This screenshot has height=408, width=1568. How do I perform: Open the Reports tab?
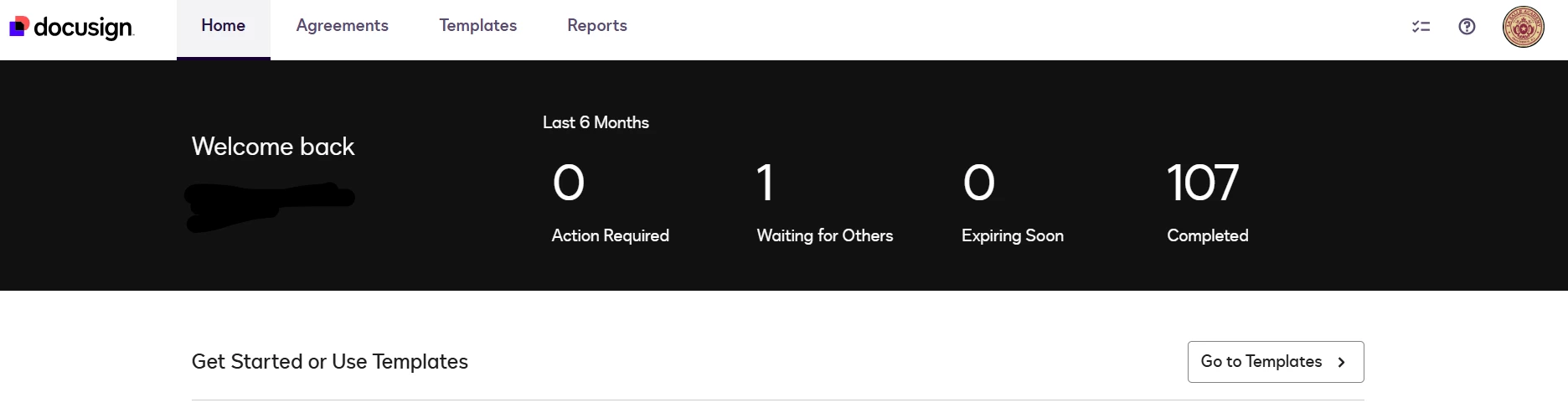(x=597, y=26)
